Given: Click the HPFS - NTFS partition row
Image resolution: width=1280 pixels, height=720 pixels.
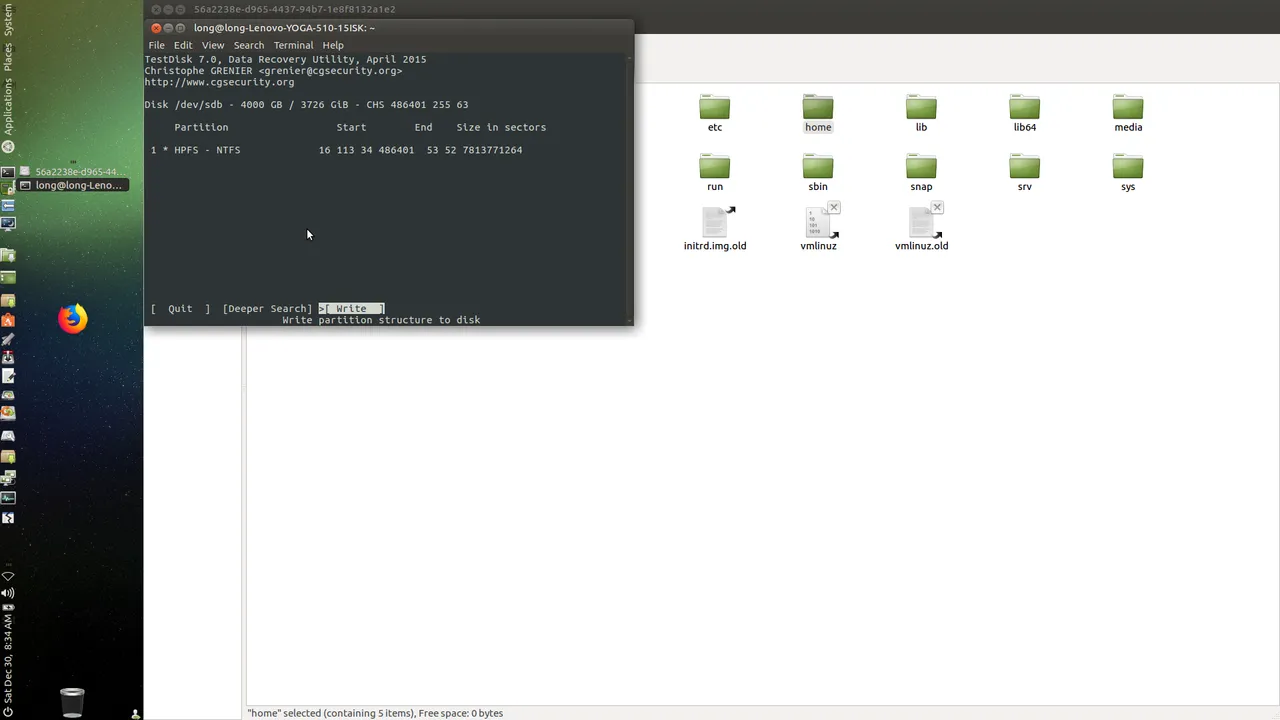Looking at the screenshot, I should [x=337, y=150].
